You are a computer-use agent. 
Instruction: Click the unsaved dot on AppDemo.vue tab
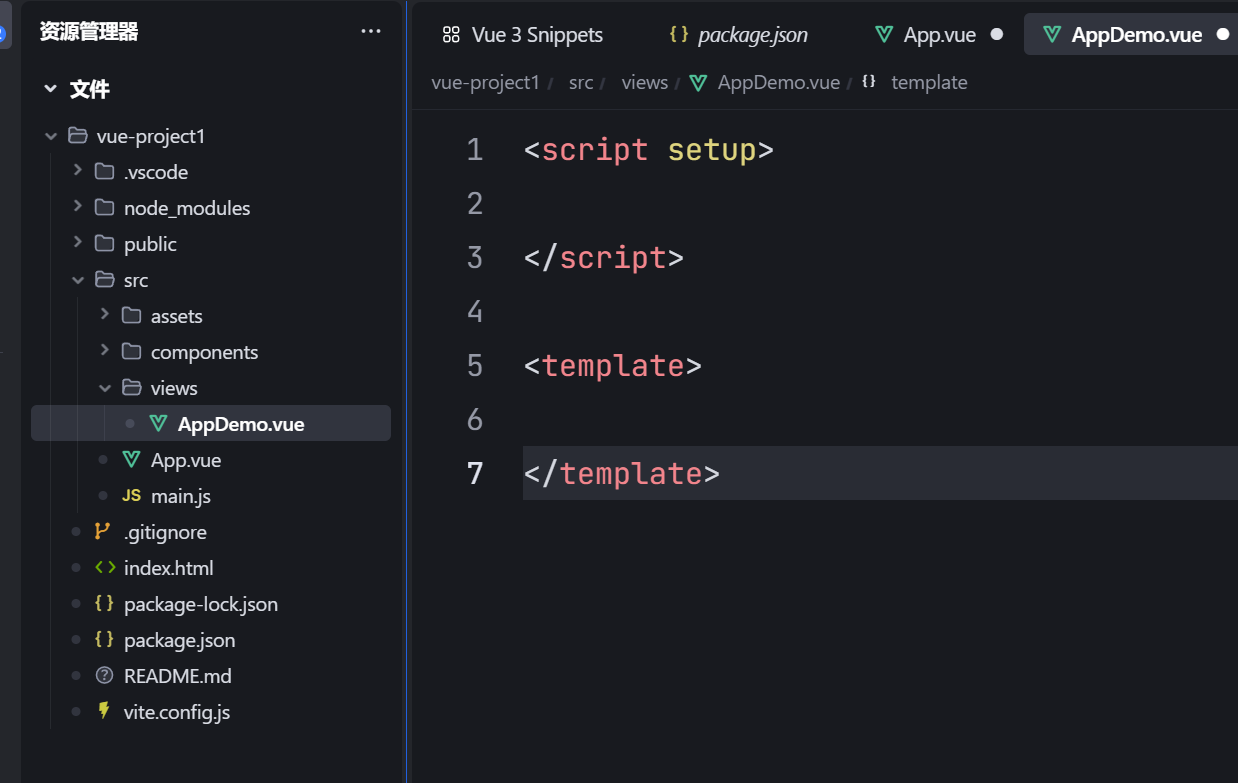tap(1222, 34)
